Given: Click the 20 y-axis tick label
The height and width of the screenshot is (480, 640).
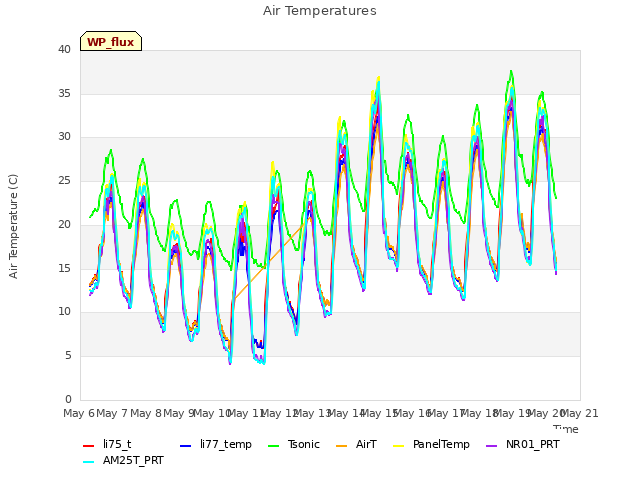Looking at the screenshot, I should click(64, 224).
